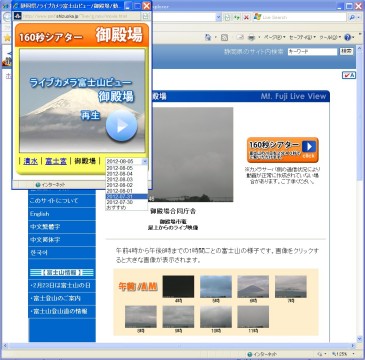Open the 6時 Mt. Fuji thumbnail image
Viewport: 365px width, 360px height.
[x=253, y=287]
